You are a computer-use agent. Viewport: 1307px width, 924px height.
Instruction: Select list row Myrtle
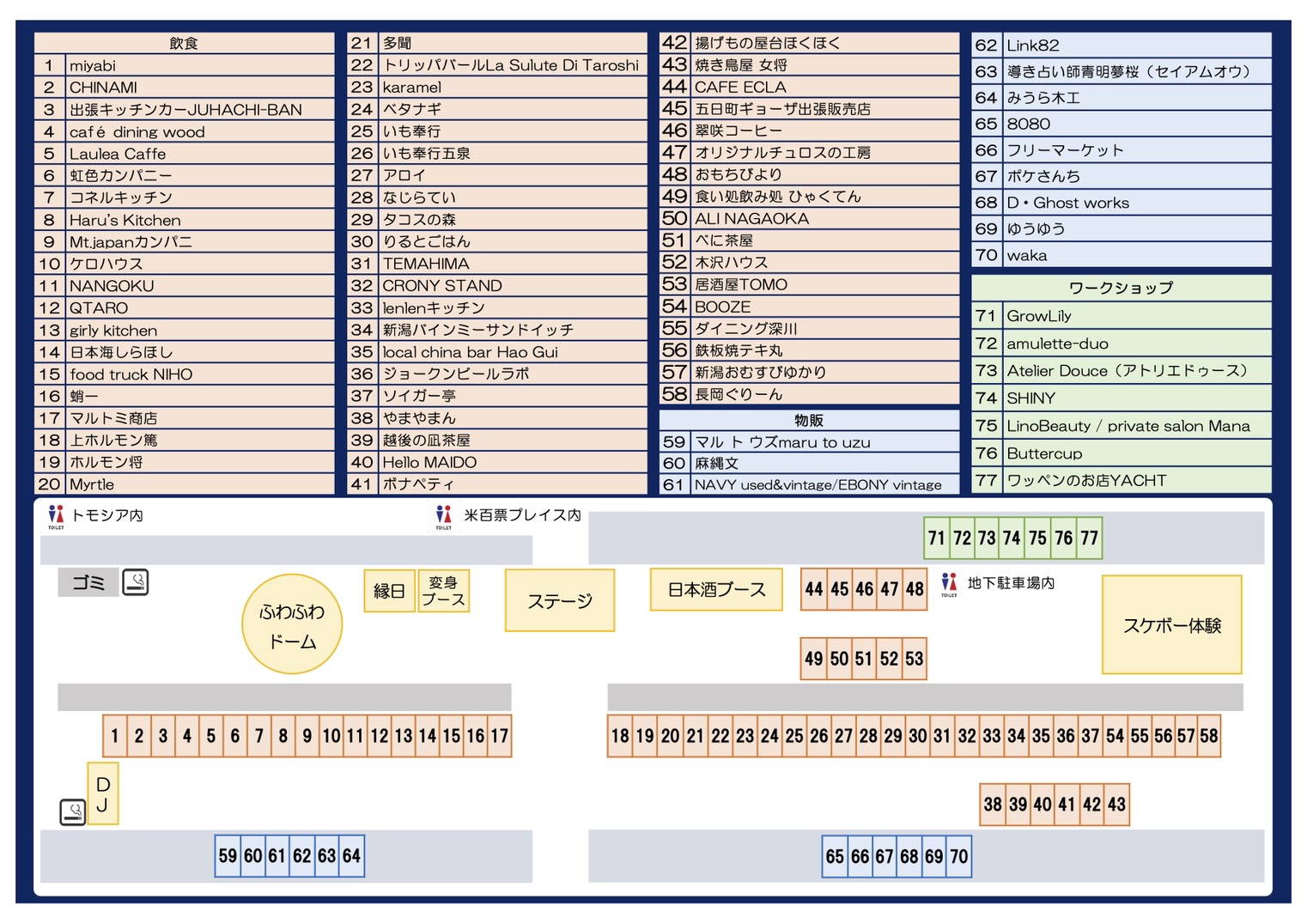coord(184,483)
